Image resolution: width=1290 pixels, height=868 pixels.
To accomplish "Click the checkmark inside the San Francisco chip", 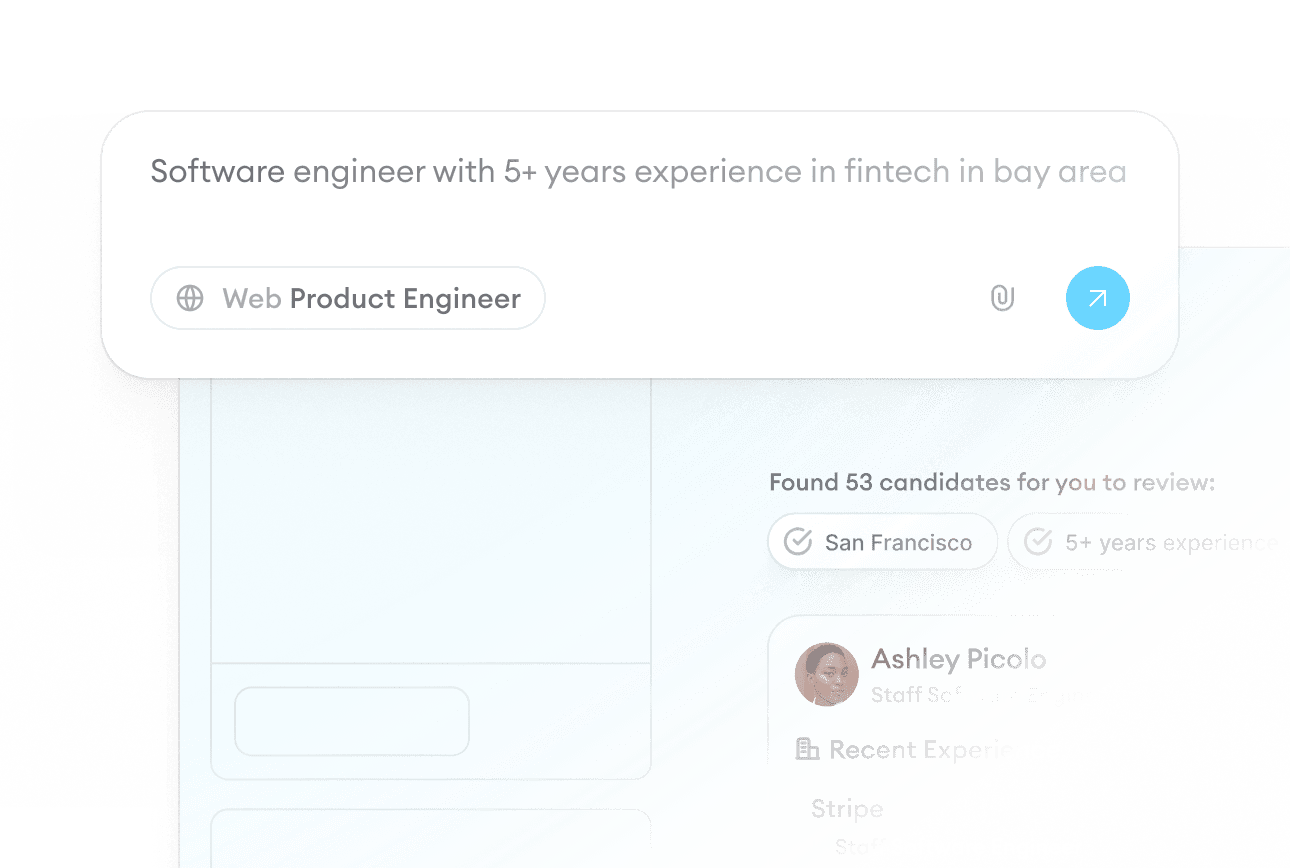I will coord(797,541).
